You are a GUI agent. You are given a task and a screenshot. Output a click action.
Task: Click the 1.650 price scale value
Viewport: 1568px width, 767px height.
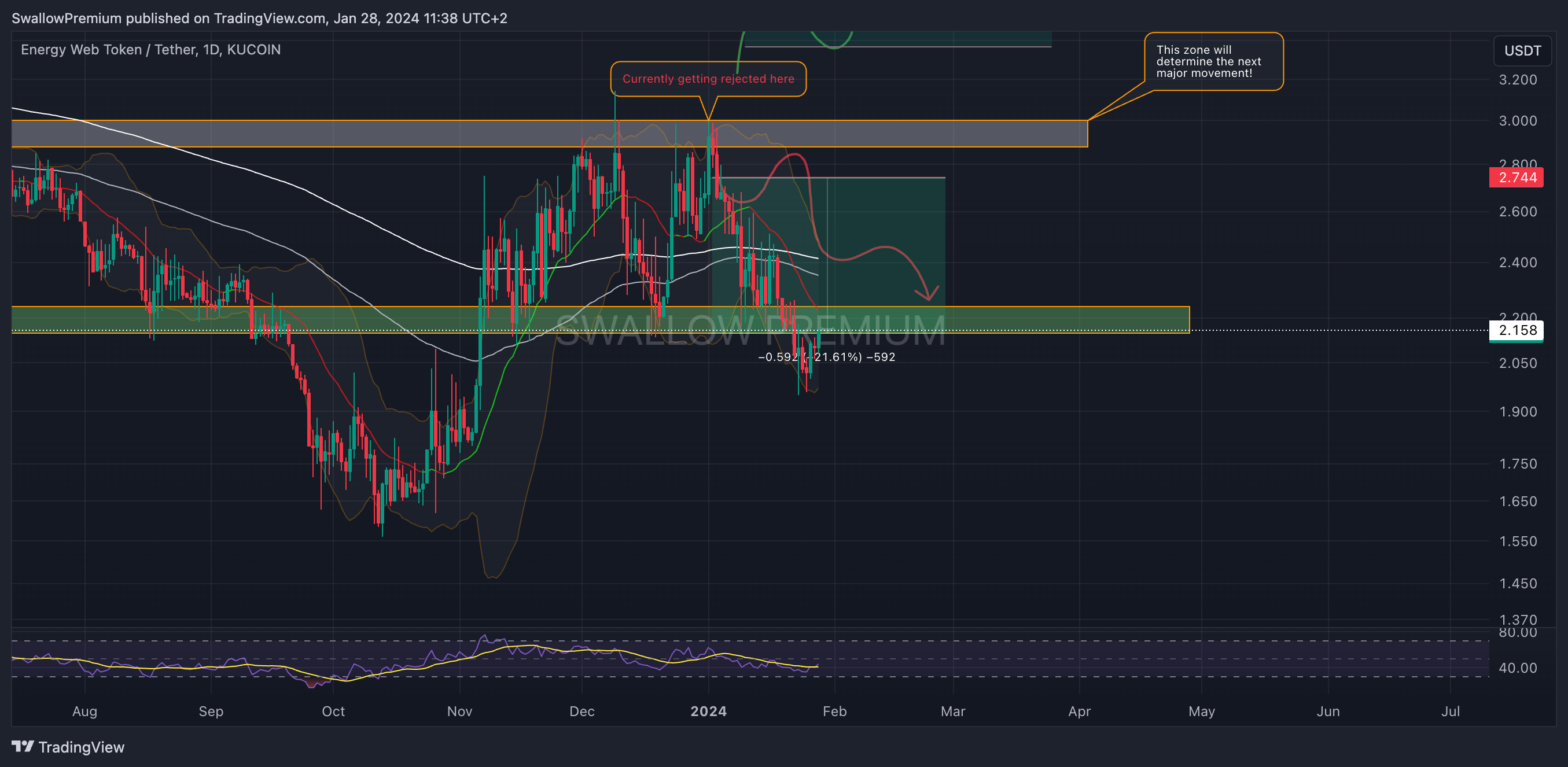pos(1518,502)
